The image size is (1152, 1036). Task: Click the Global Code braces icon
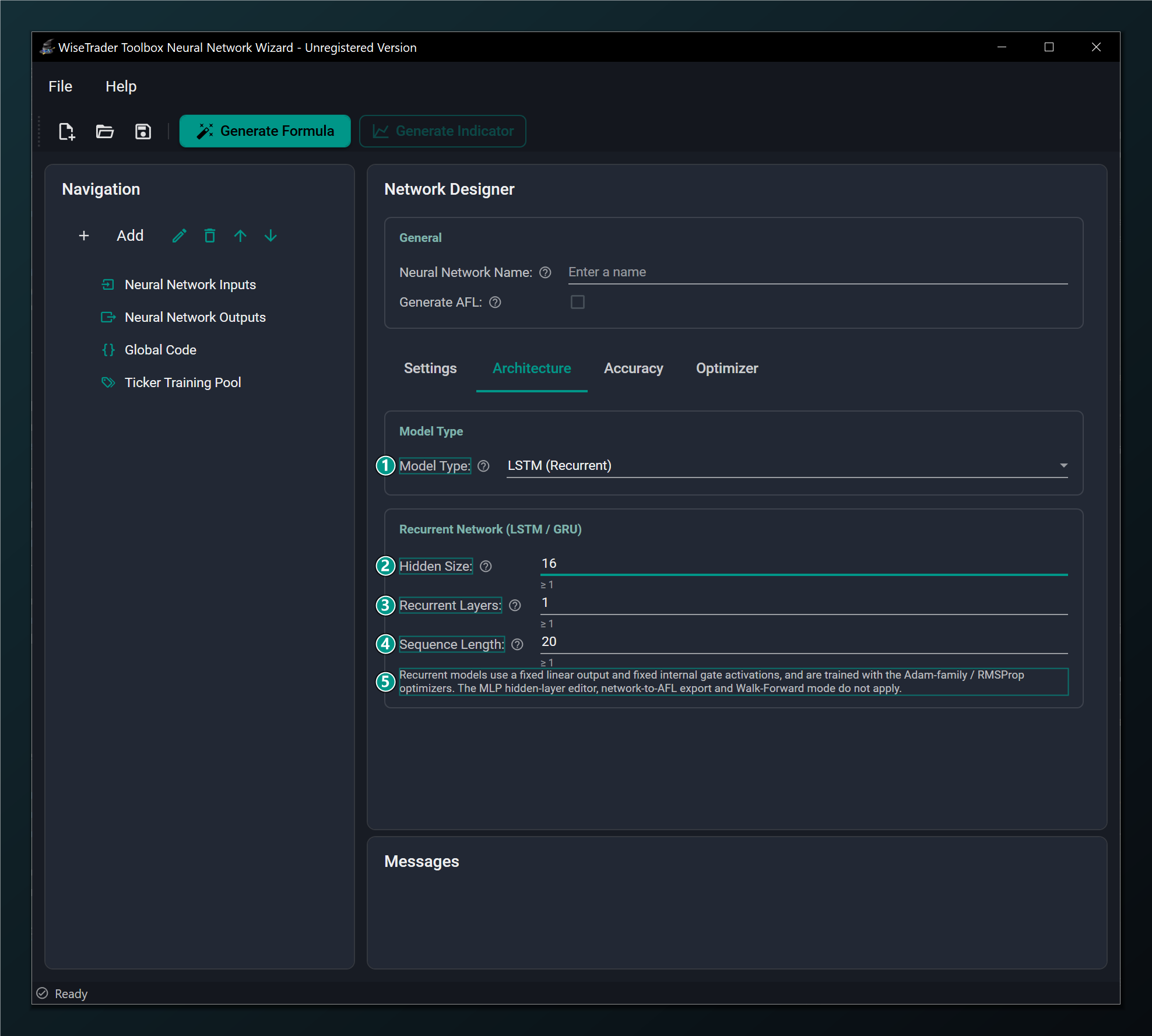[x=108, y=350]
